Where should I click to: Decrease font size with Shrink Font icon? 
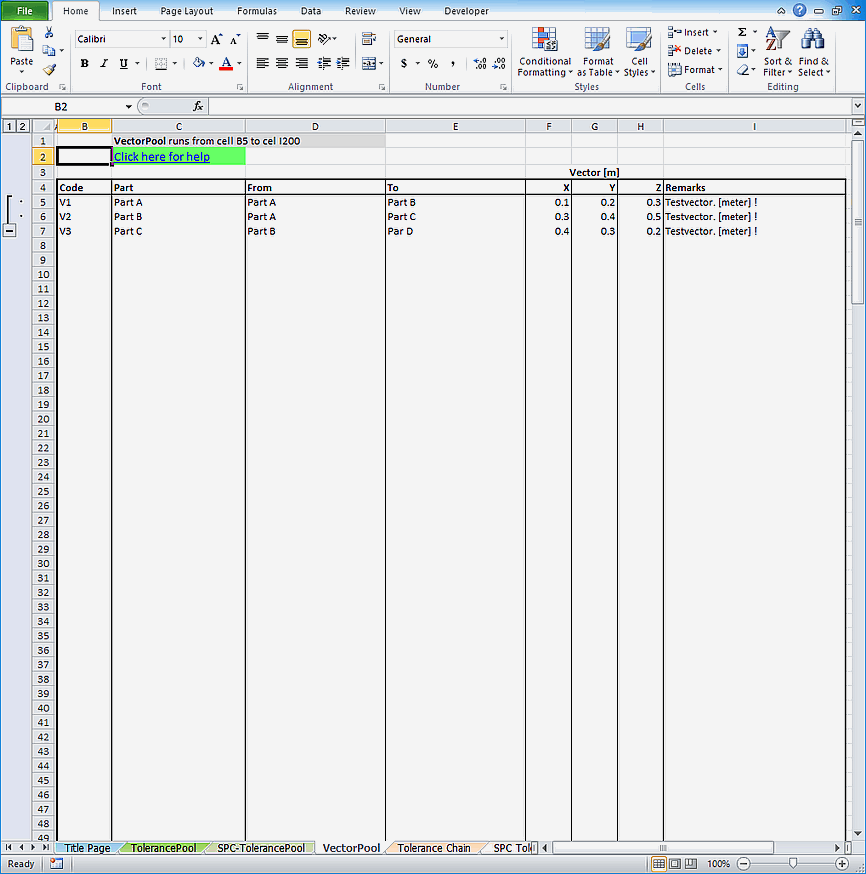coord(235,39)
